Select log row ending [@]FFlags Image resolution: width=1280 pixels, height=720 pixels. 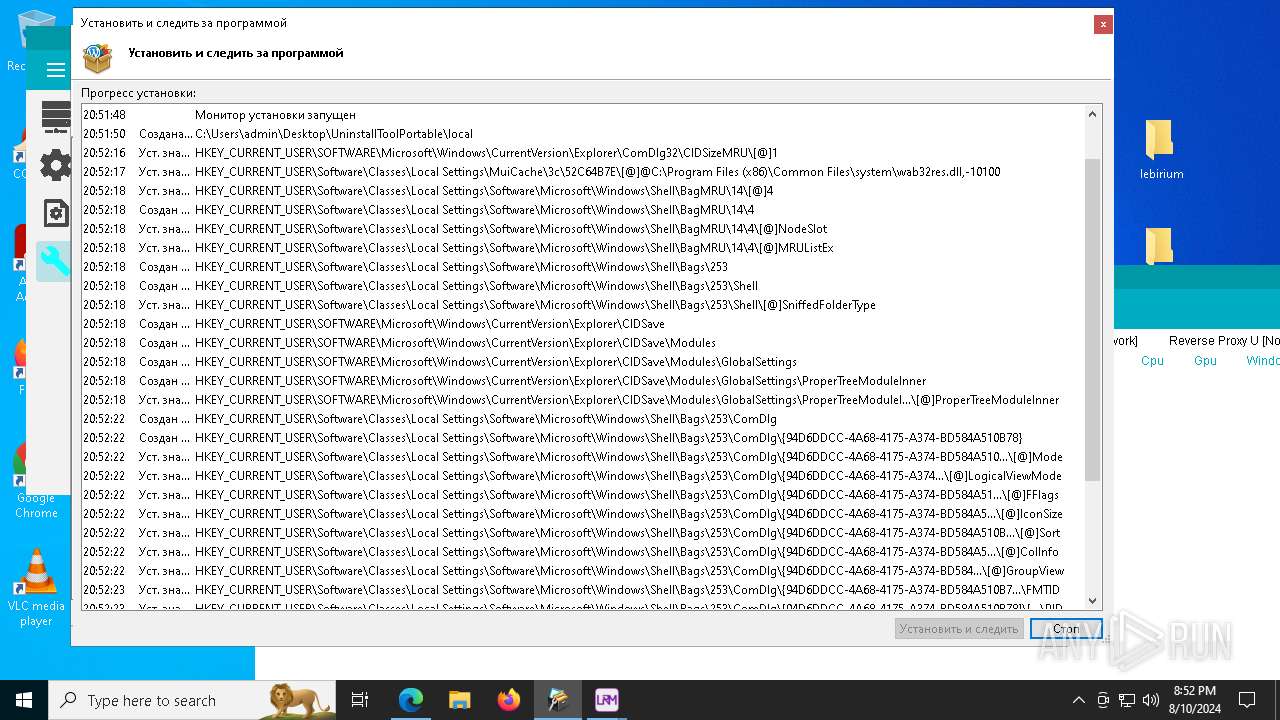582,495
